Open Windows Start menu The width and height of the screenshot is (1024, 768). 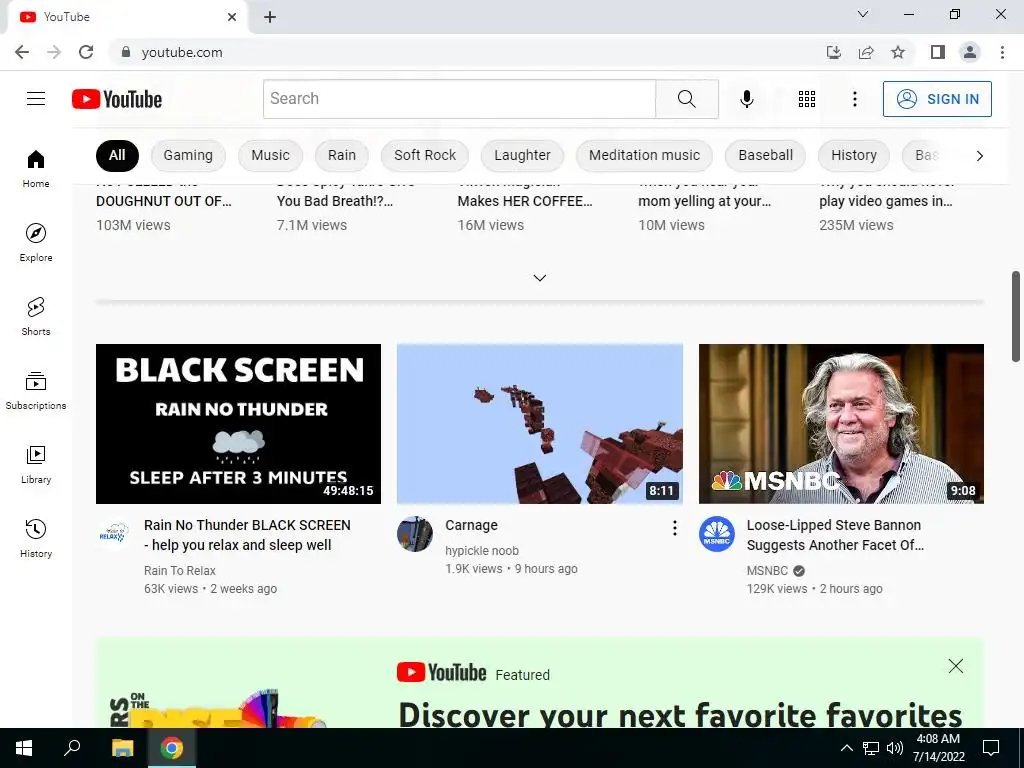click(x=24, y=748)
